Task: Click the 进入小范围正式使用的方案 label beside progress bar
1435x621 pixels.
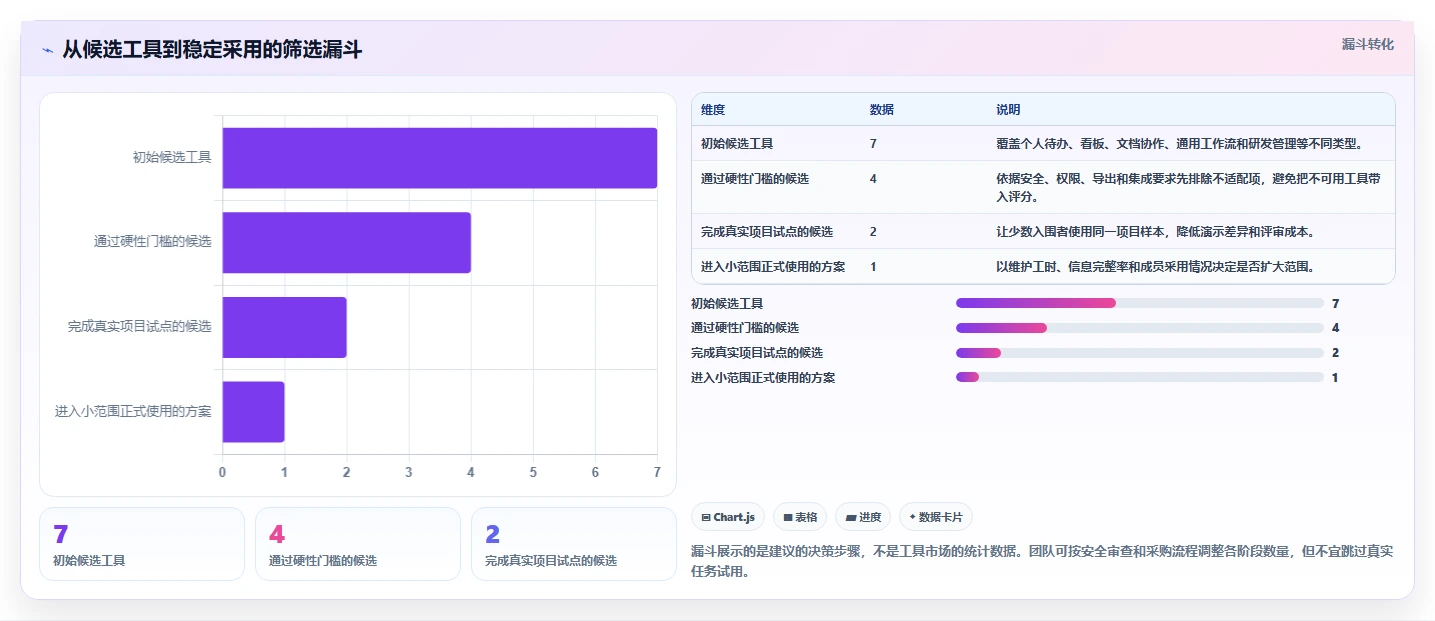Action: (763, 378)
